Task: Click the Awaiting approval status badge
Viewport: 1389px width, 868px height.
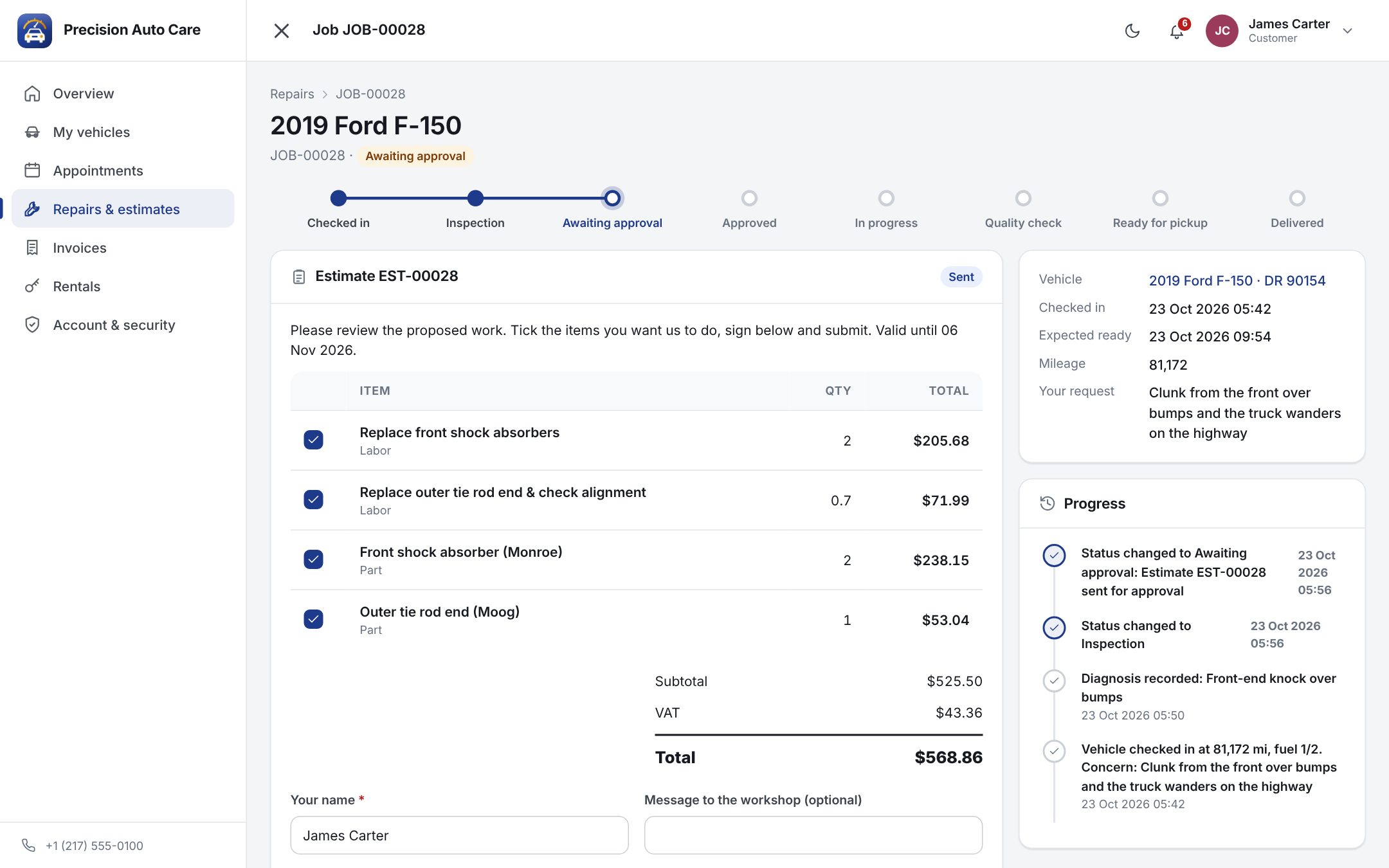Action: (415, 156)
